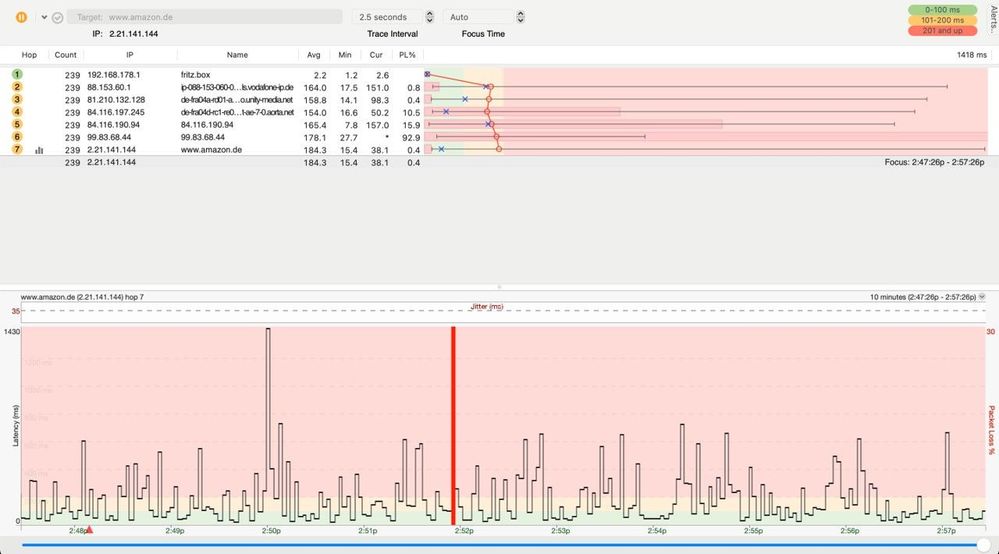Click the Focus 2:47:26p - 2:57:26p label
999x554 pixels.
(934, 162)
